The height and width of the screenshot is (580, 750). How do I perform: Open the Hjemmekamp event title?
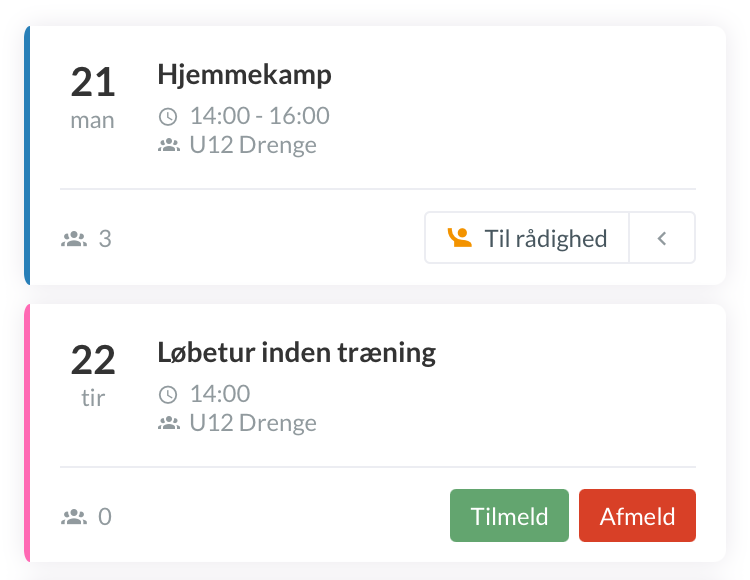coord(244,75)
